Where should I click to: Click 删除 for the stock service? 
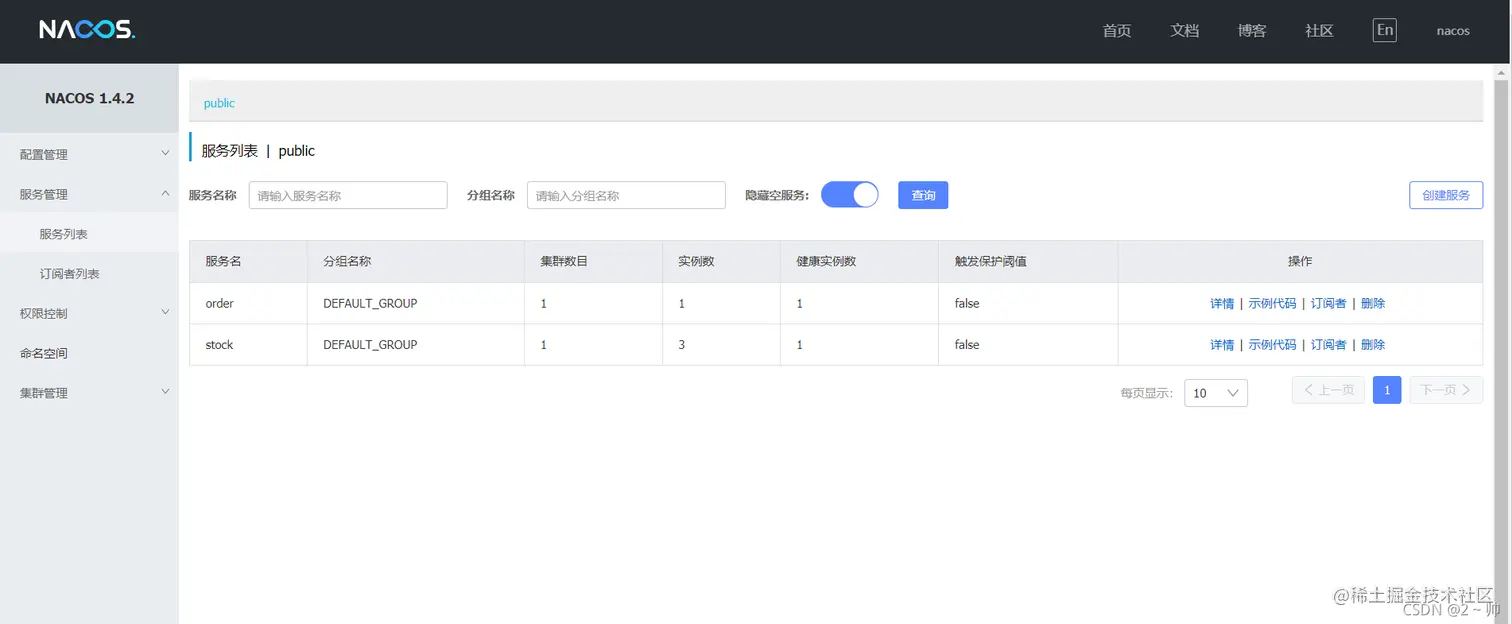(1373, 344)
